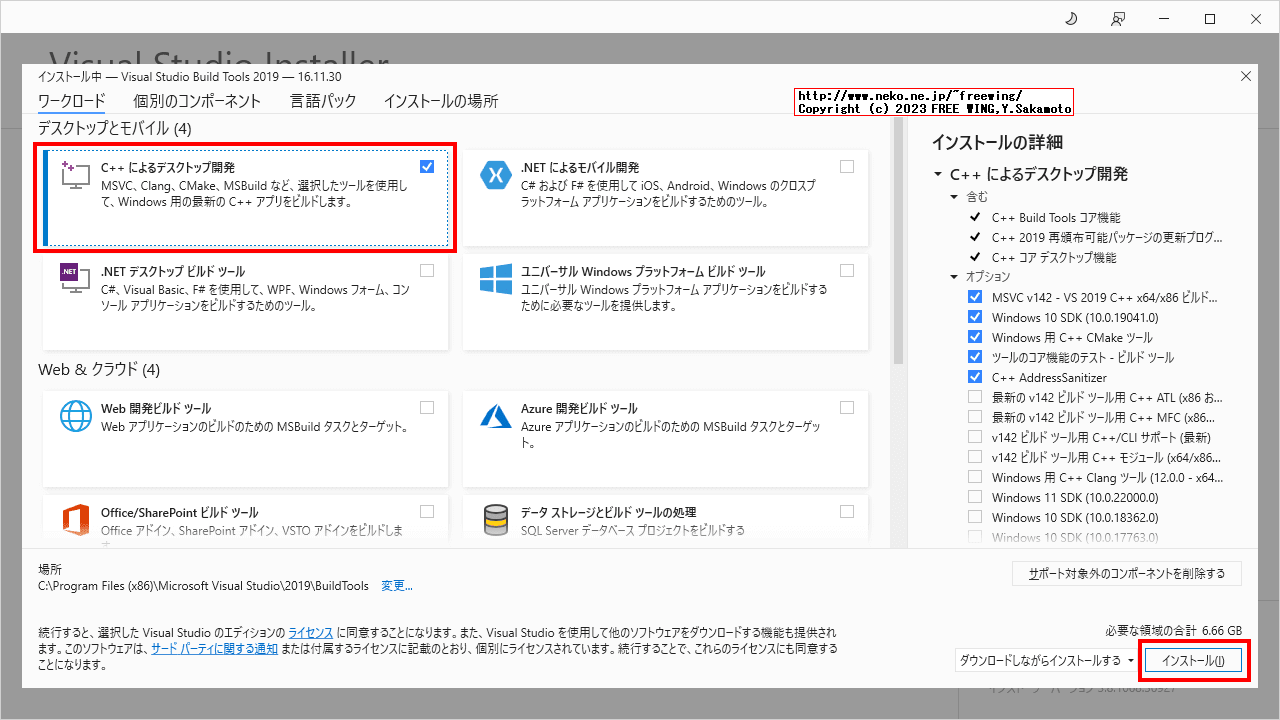
Task: Enable Windows 11 SDK (10.0.22000.0) option
Action: (975, 497)
